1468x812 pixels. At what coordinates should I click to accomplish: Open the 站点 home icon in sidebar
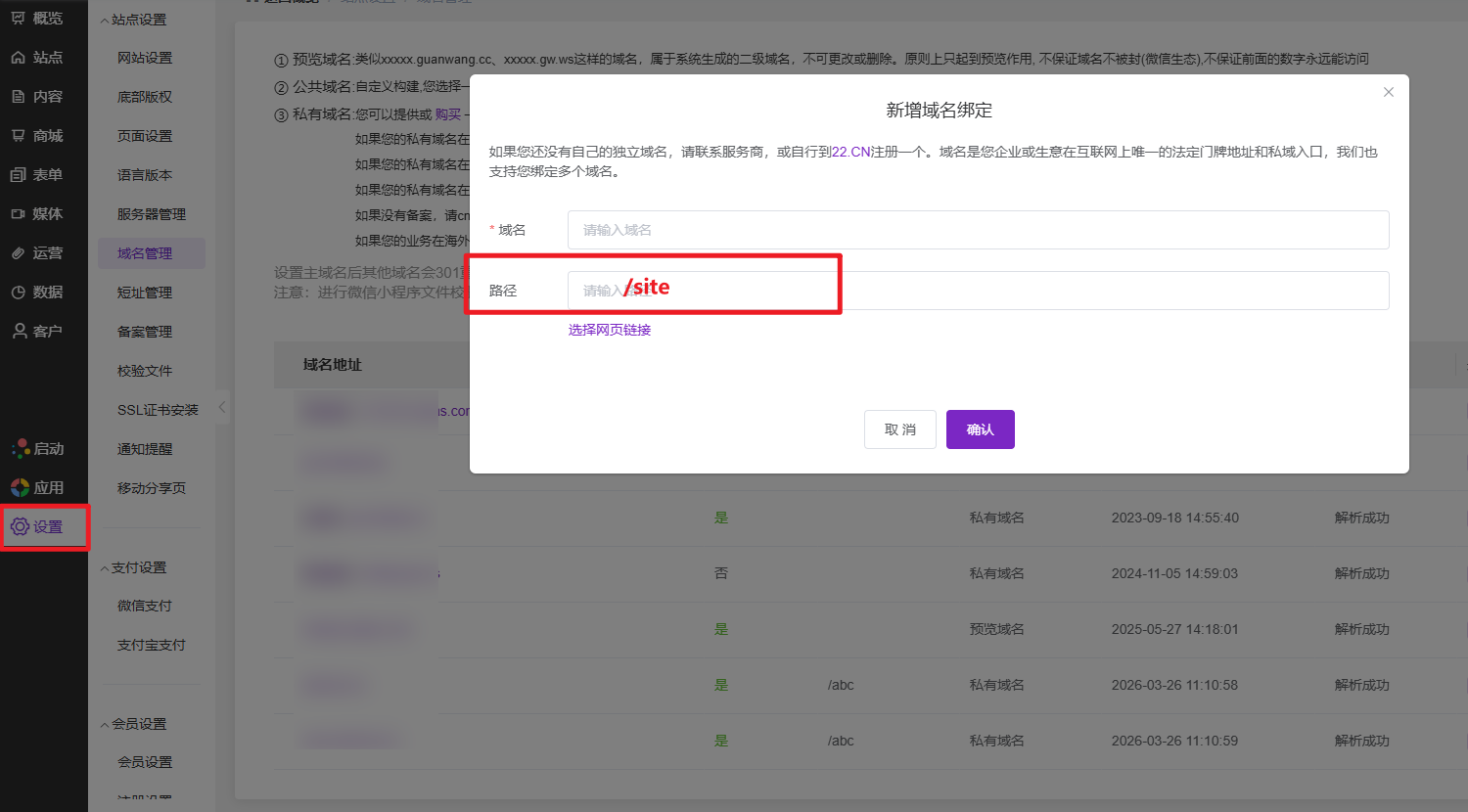(19, 58)
